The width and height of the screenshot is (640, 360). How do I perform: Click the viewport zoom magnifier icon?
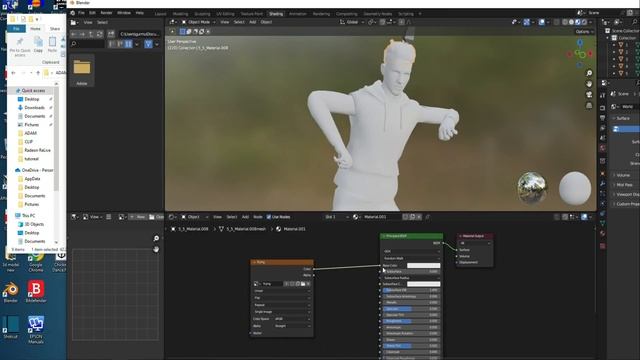(x=589, y=73)
